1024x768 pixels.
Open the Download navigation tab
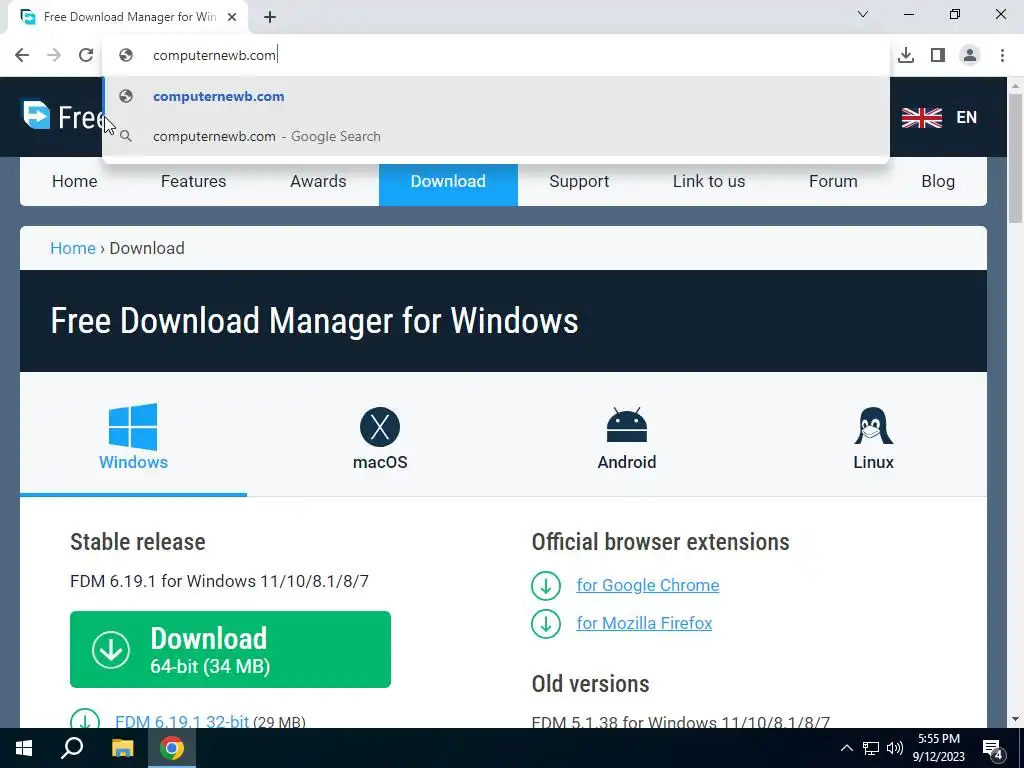pyautogui.click(x=448, y=181)
